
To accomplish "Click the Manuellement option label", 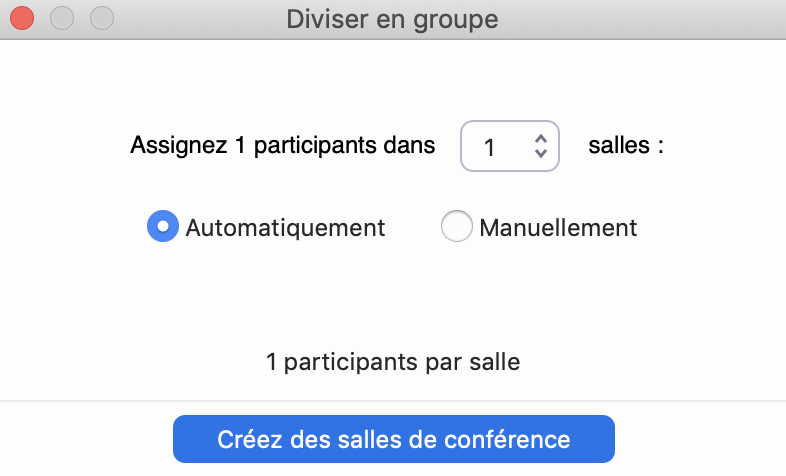I will 558,227.
